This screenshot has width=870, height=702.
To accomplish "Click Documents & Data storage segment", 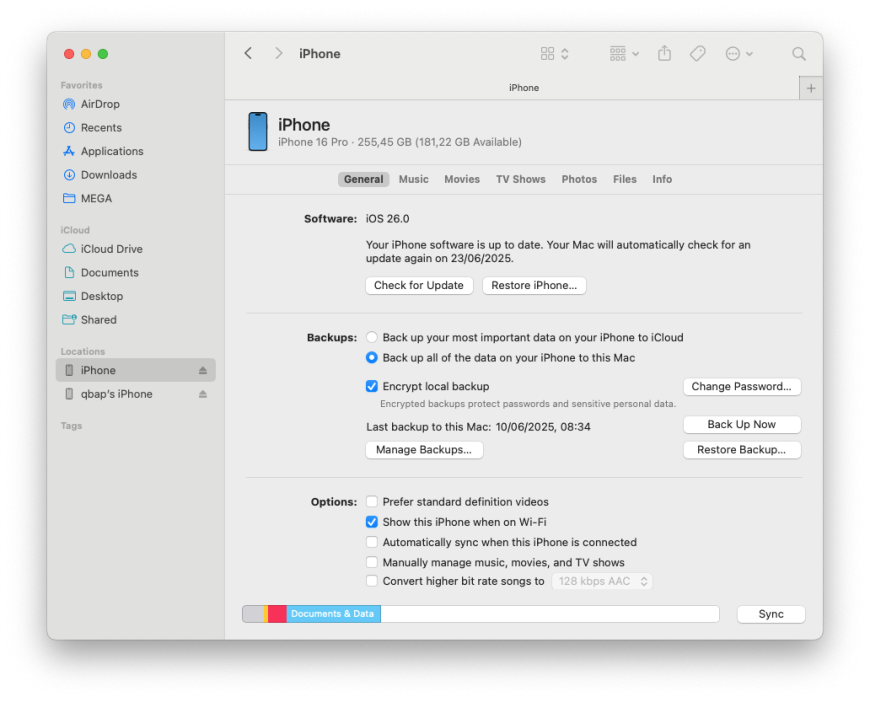I will click(x=333, y=614).
